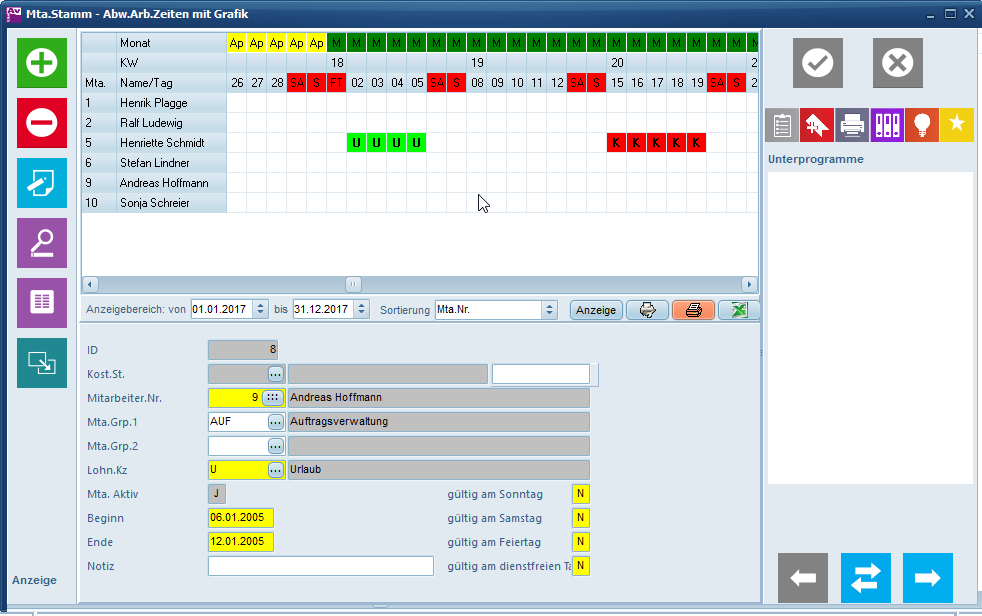Screen dimensions: 982x616
Task: Open the Sortierung Mta.Nr. dropdown
Action: (x=549, y=310)
